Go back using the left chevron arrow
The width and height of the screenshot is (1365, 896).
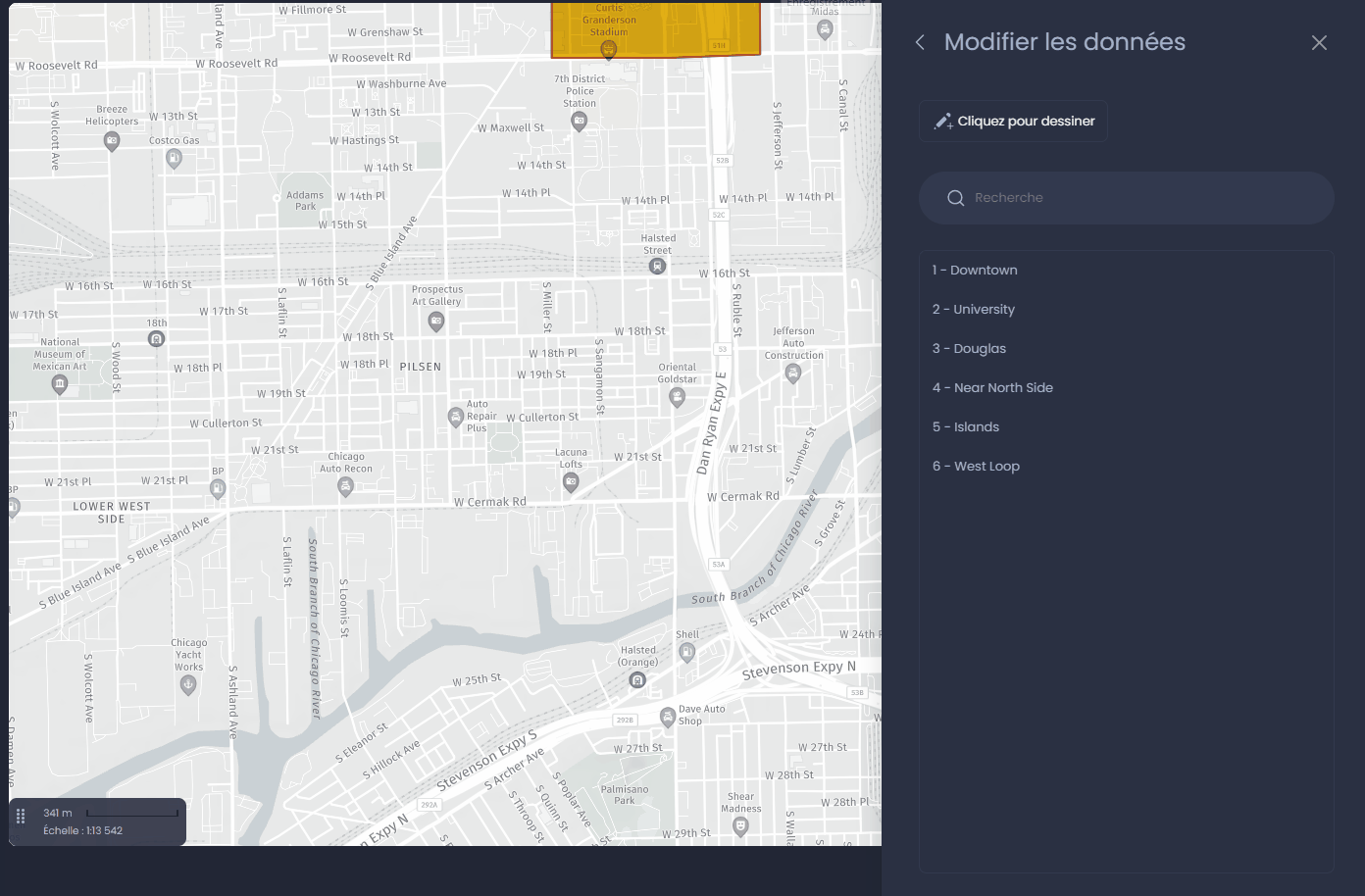[x=920, y=42]
